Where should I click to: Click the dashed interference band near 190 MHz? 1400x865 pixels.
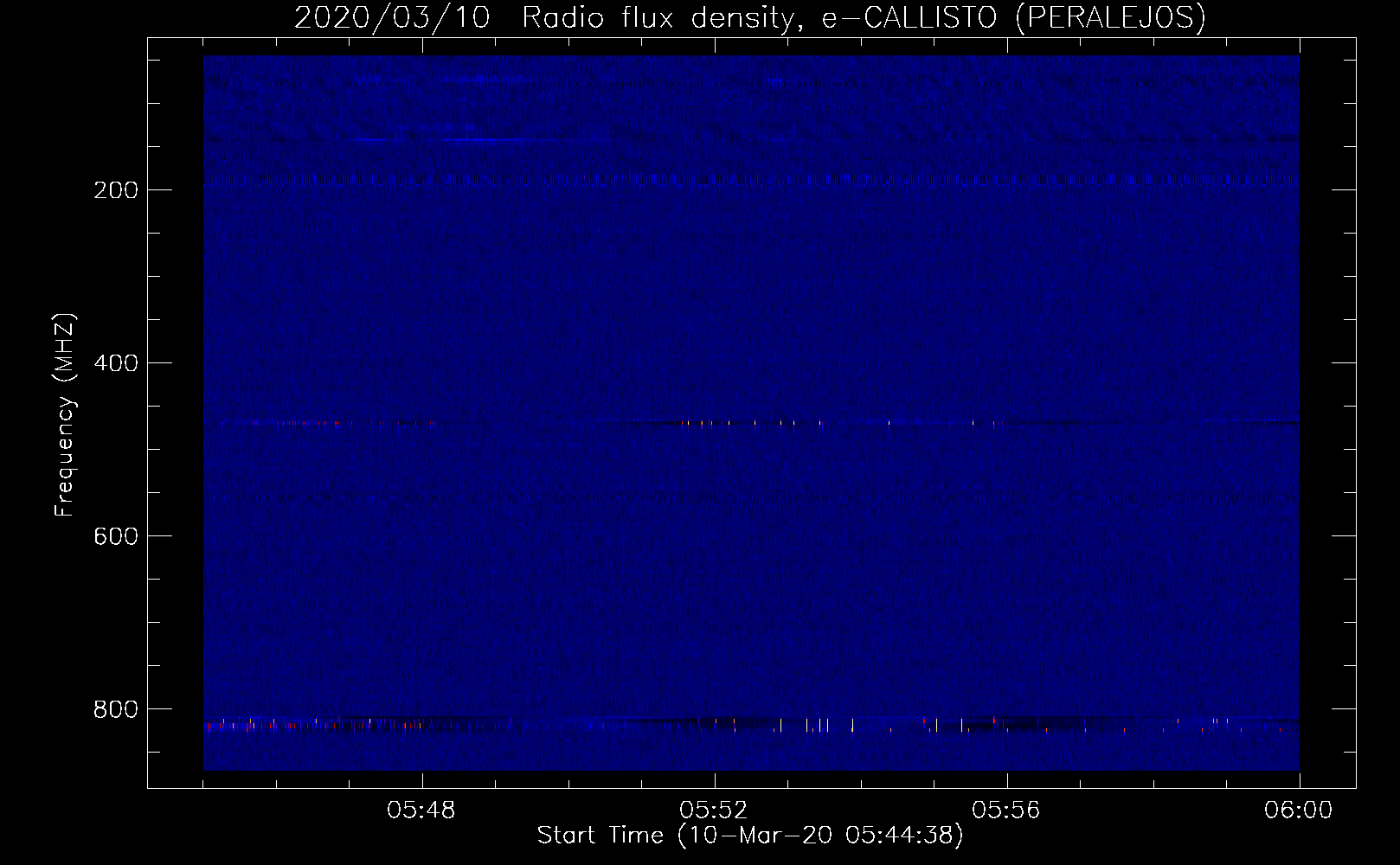[751, 179]
